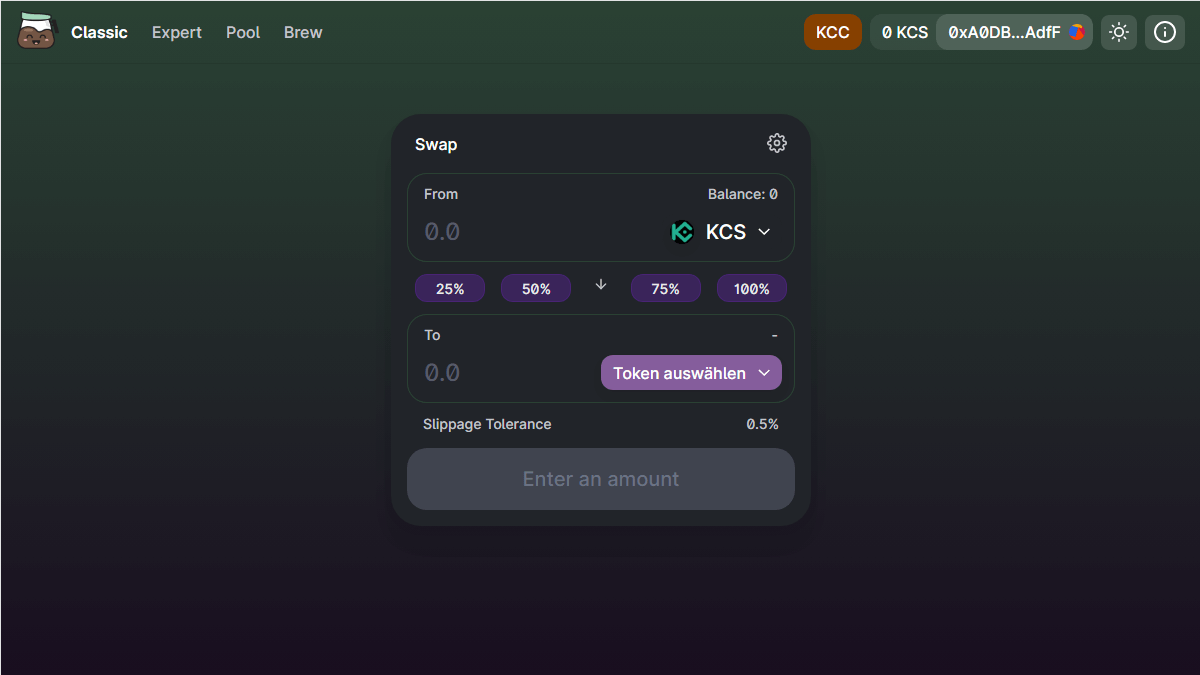Select the 25% amount button
This screenshot has height=675, width=1200.
pos(450,289)
